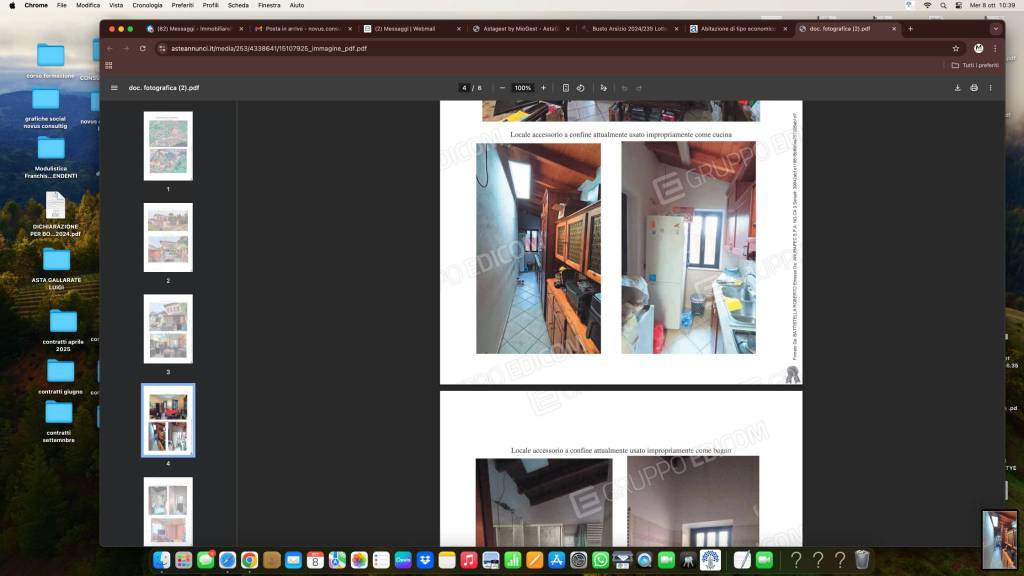The width and height of the screenshot is (1024, 576).
Task: Download the PDF file
Action: pyautogui.click(x=957, y=88)
